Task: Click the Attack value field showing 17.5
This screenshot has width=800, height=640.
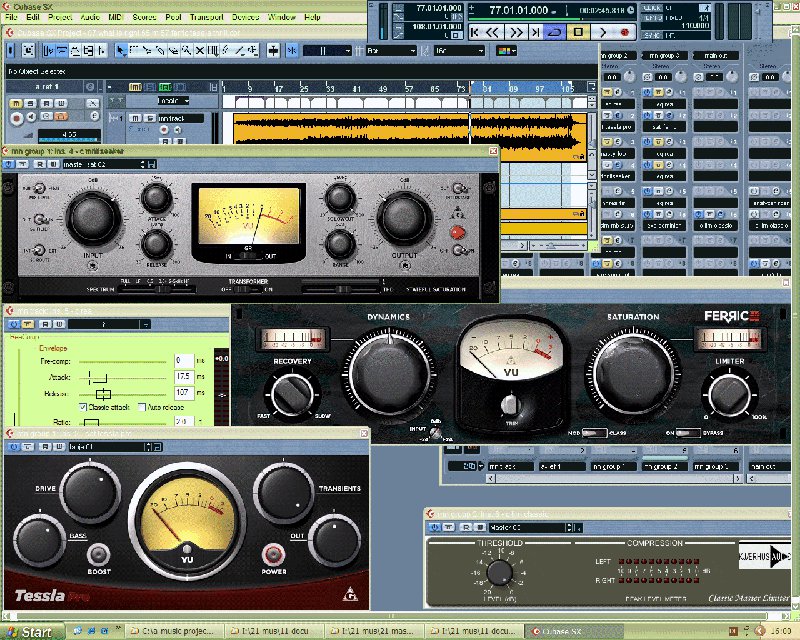Action: pyautogui.click(x=184, y=377)
